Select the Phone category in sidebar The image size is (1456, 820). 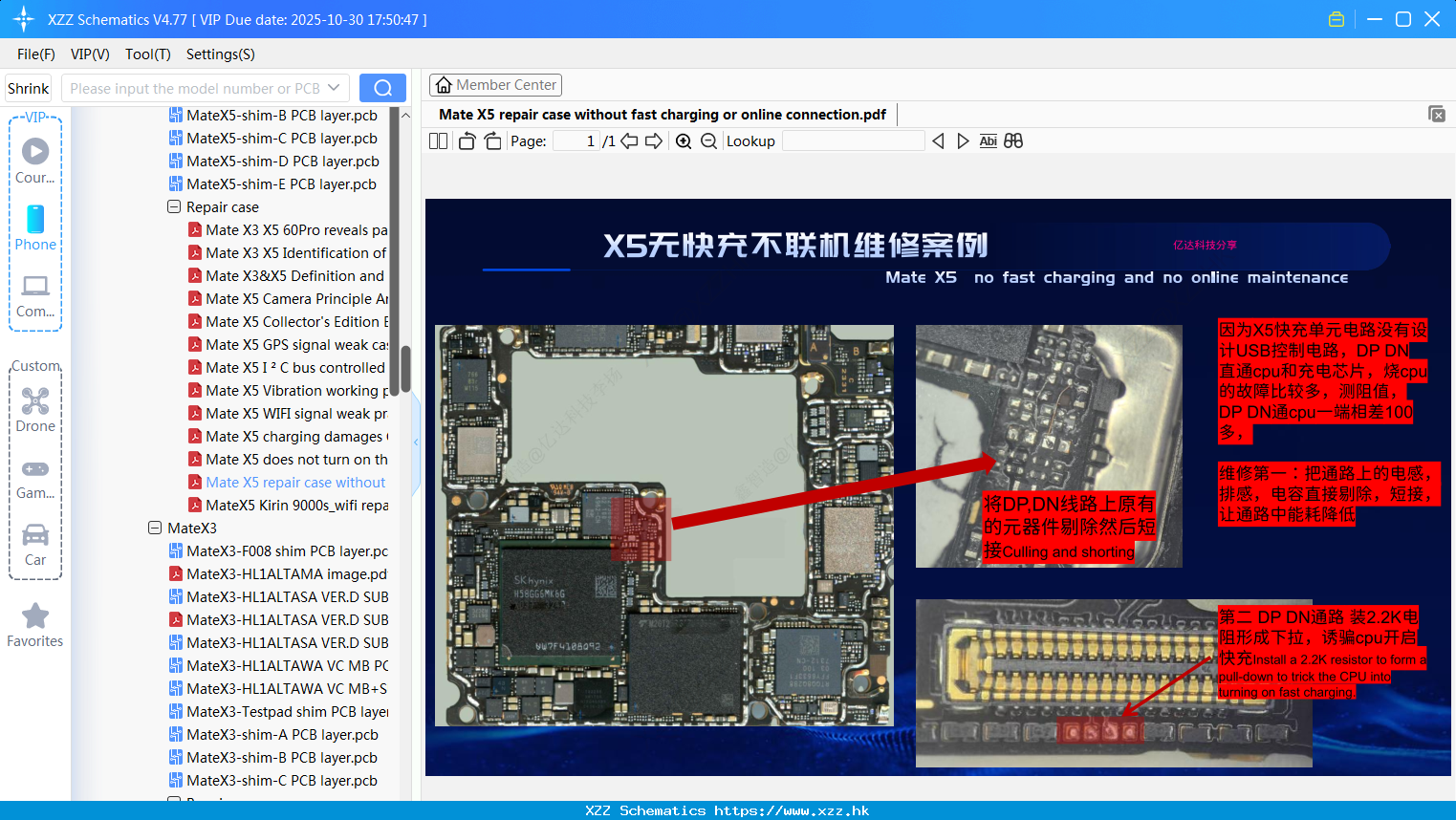(x=35, y=227)
